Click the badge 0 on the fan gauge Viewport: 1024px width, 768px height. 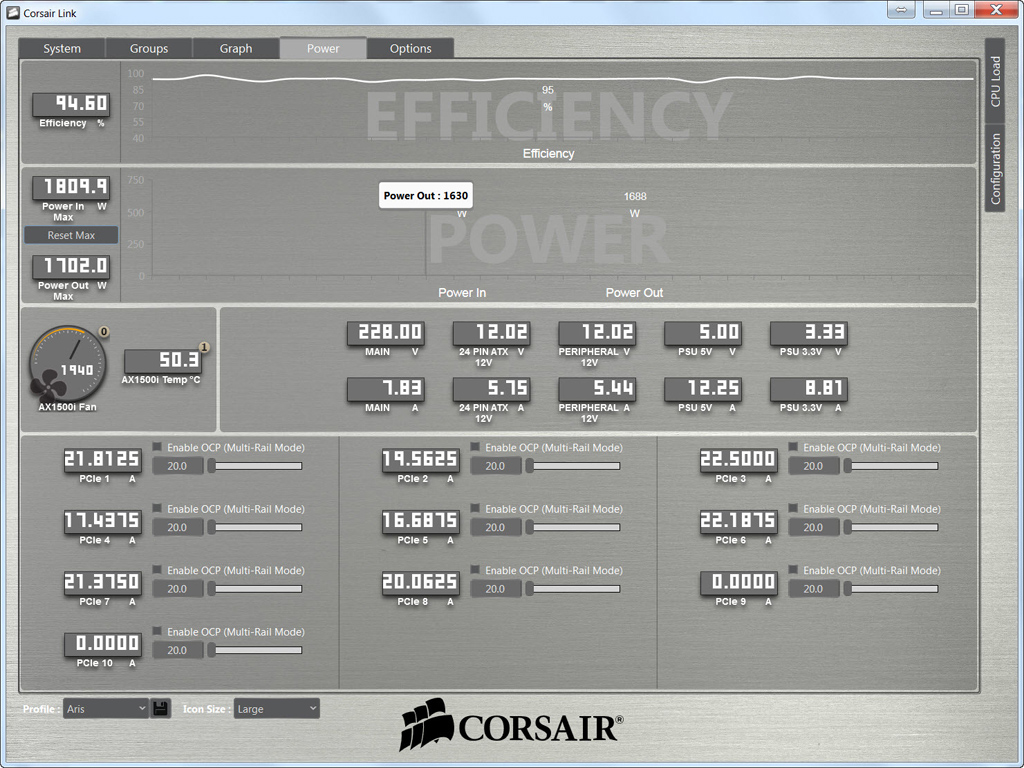point(104,332)
